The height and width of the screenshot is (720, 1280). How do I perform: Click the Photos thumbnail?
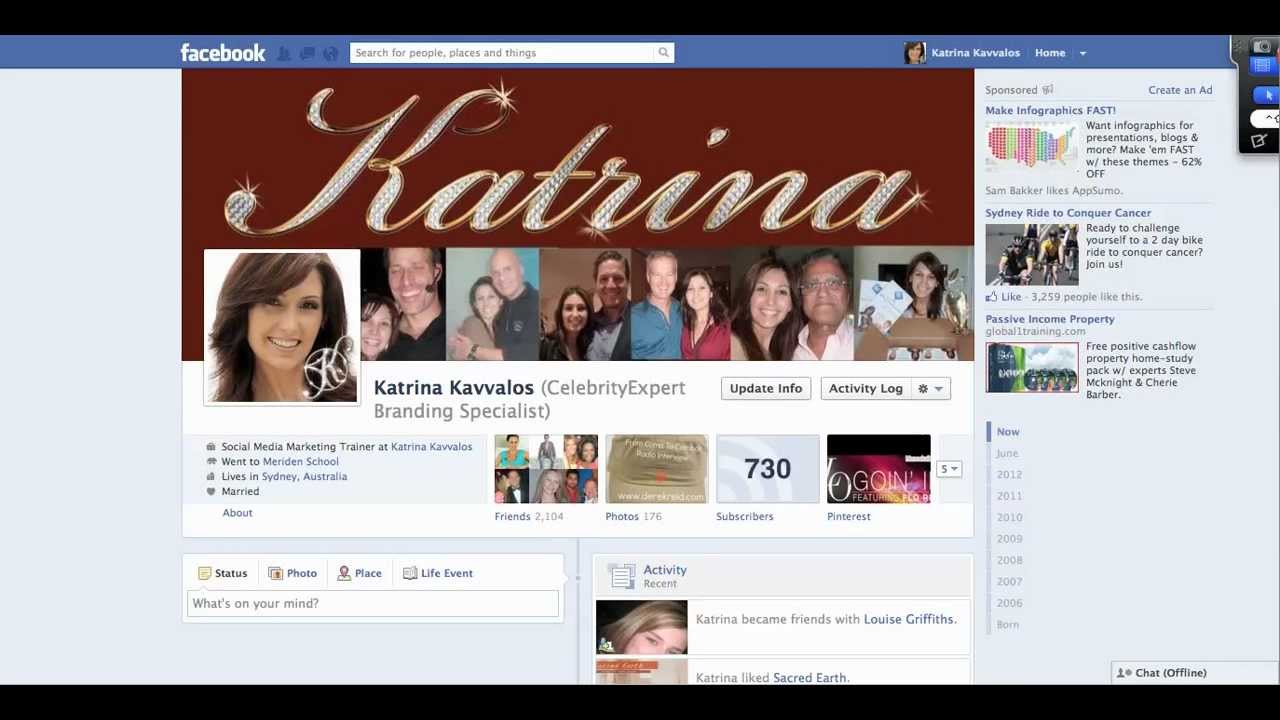pos(656,469)
